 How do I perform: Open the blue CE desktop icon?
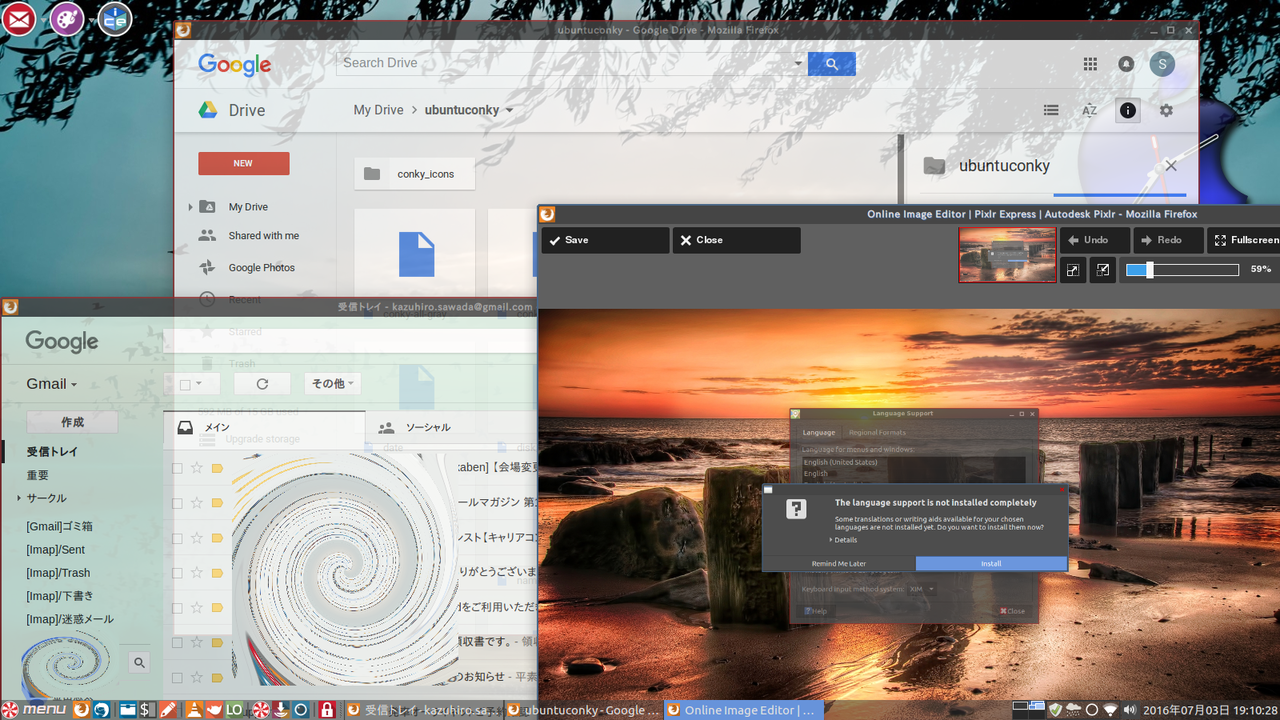(x=115, y=18)
